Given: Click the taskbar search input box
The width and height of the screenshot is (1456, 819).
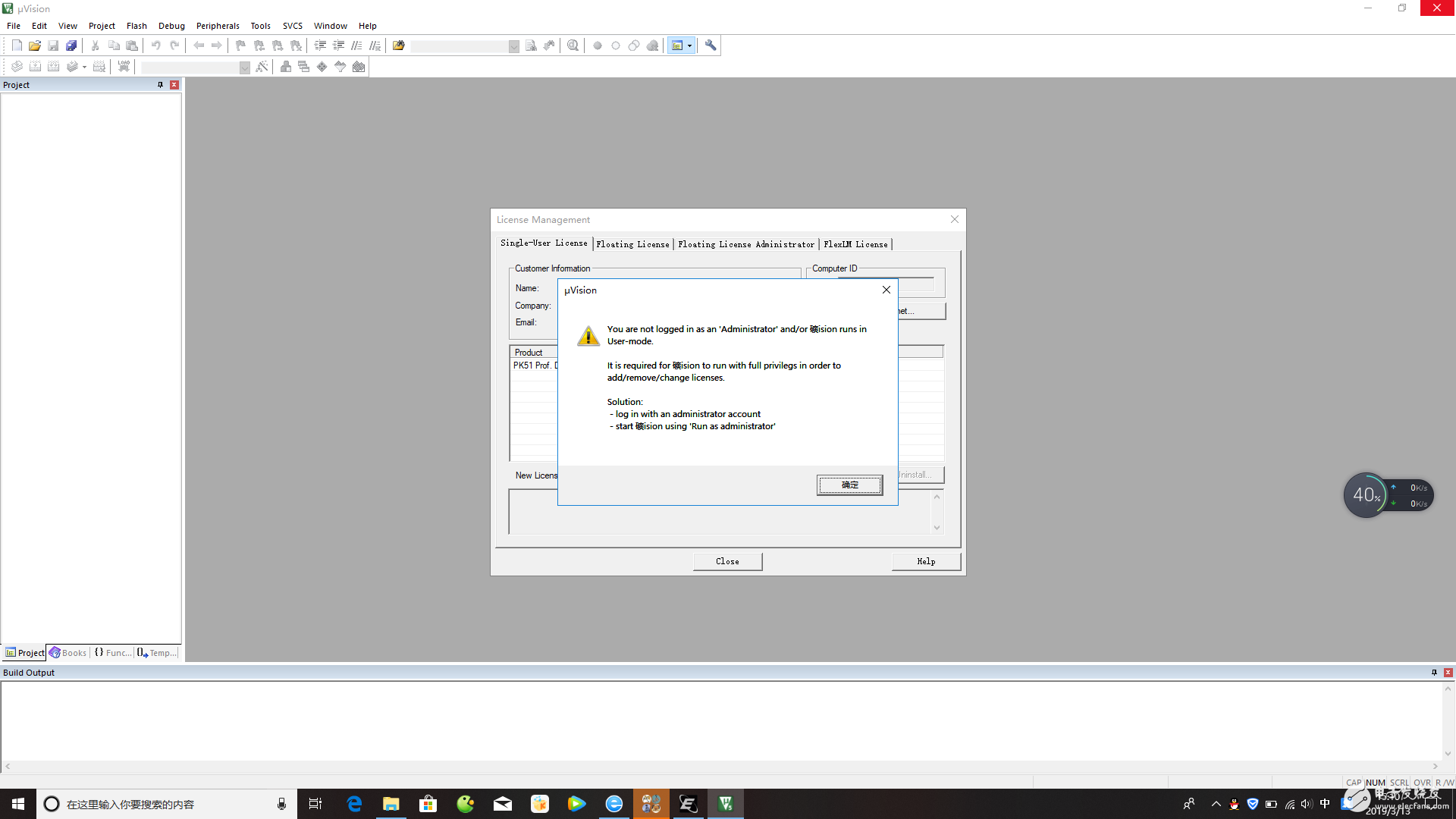Looking at the screenshot, I should pyautogui.click(x=167, y=804).
